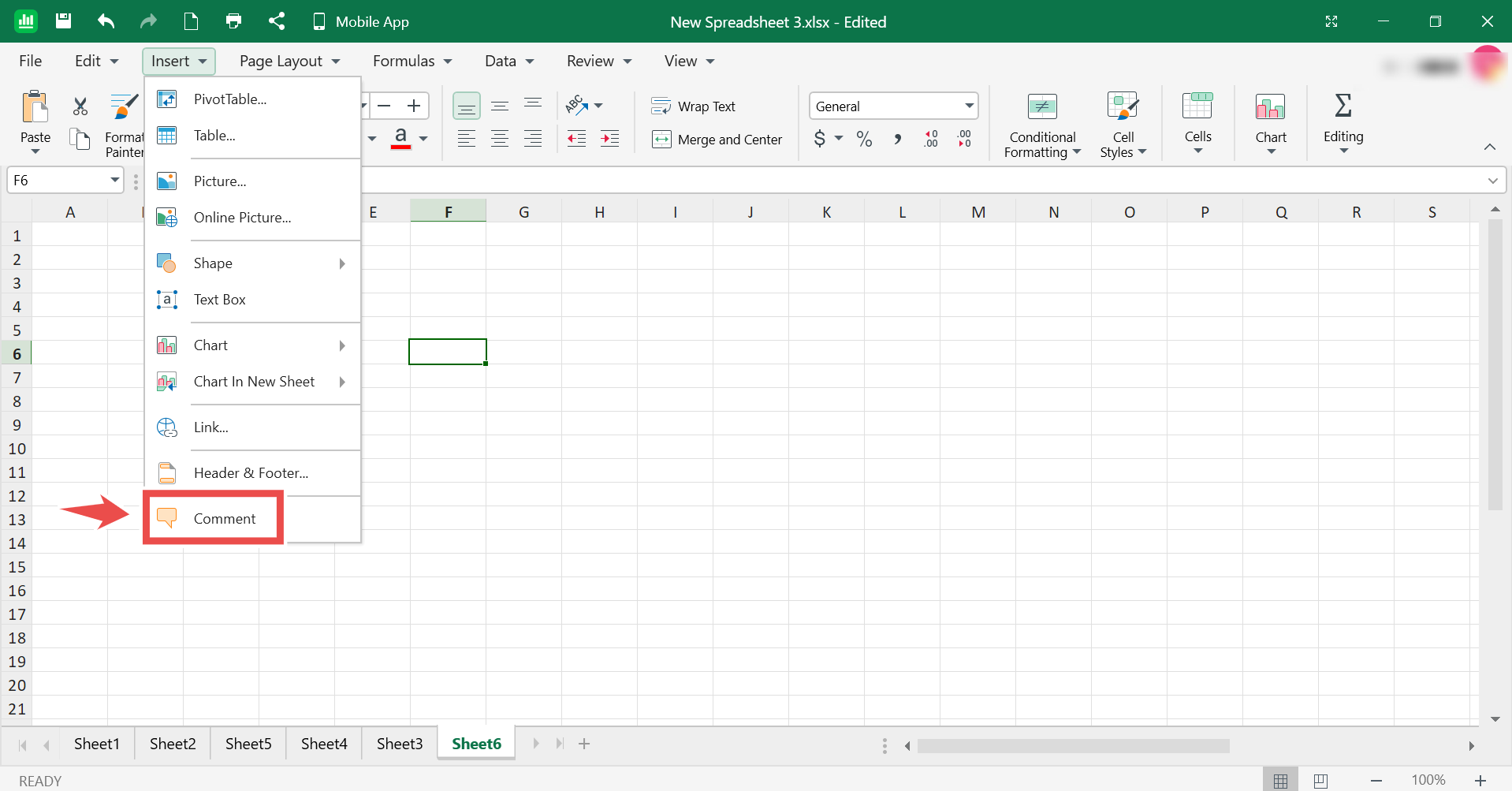Expand the formula bar
The width and height of the screenshot is (1512, 791).
(x=1492, y=181)
